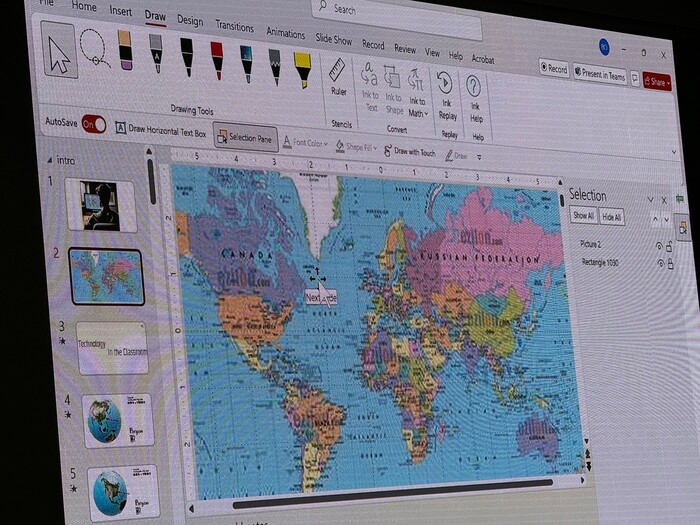The height and width of the screenshot is (525, 700).
Task: Switch to the Transitions tab
Action: (x=234, y=26)
